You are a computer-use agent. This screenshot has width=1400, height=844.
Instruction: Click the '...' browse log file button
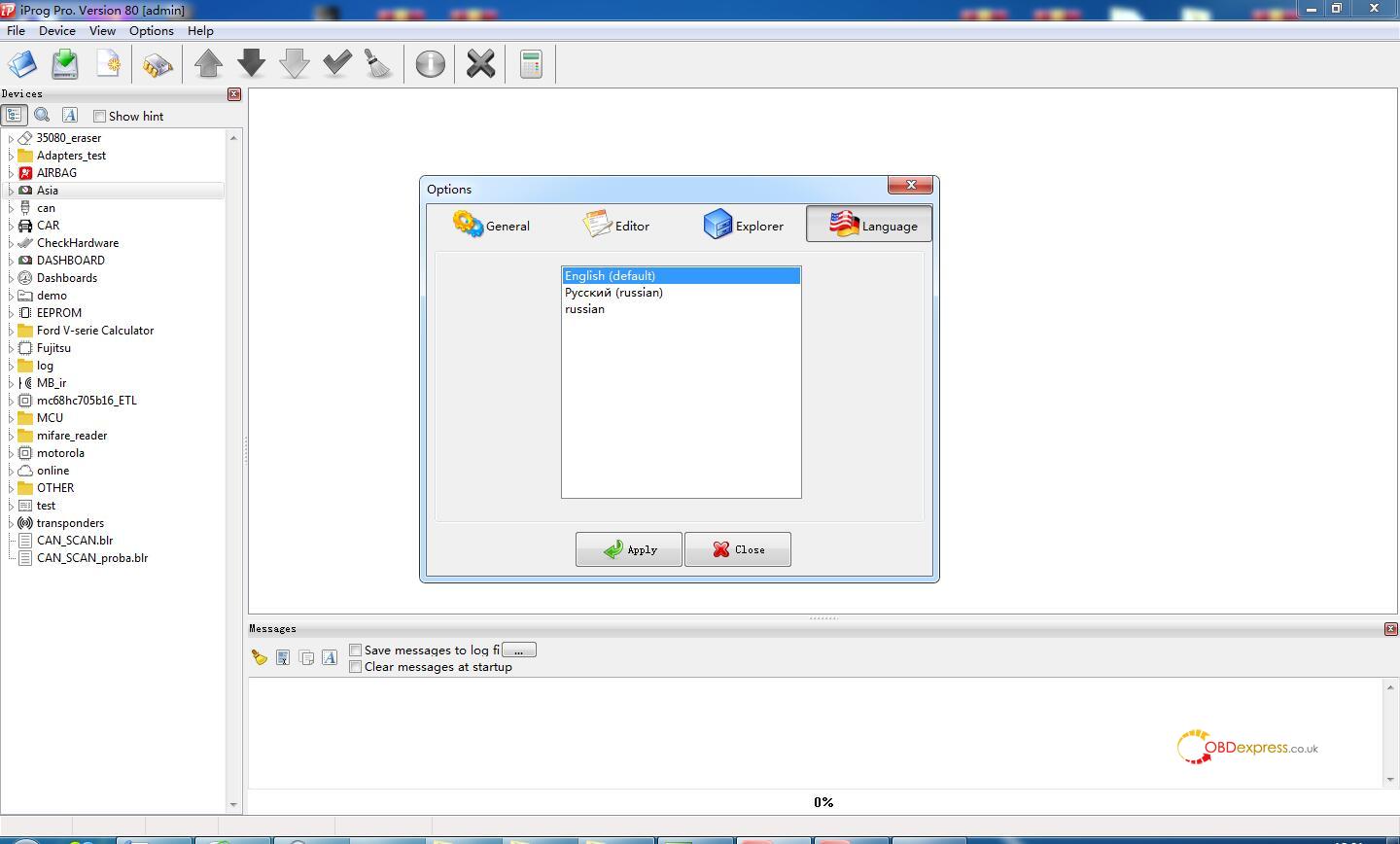click(519, 650)
